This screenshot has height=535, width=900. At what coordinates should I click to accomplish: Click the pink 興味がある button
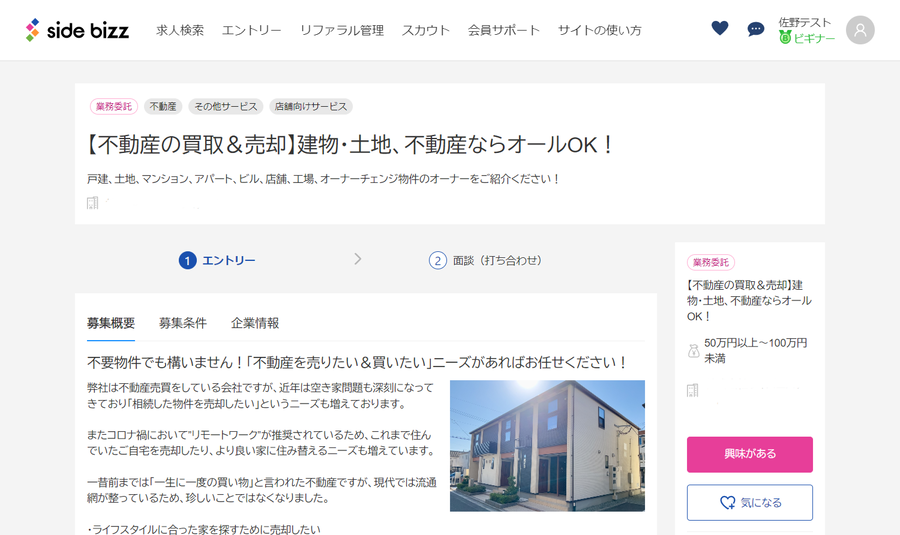click(x=750, y=455)
